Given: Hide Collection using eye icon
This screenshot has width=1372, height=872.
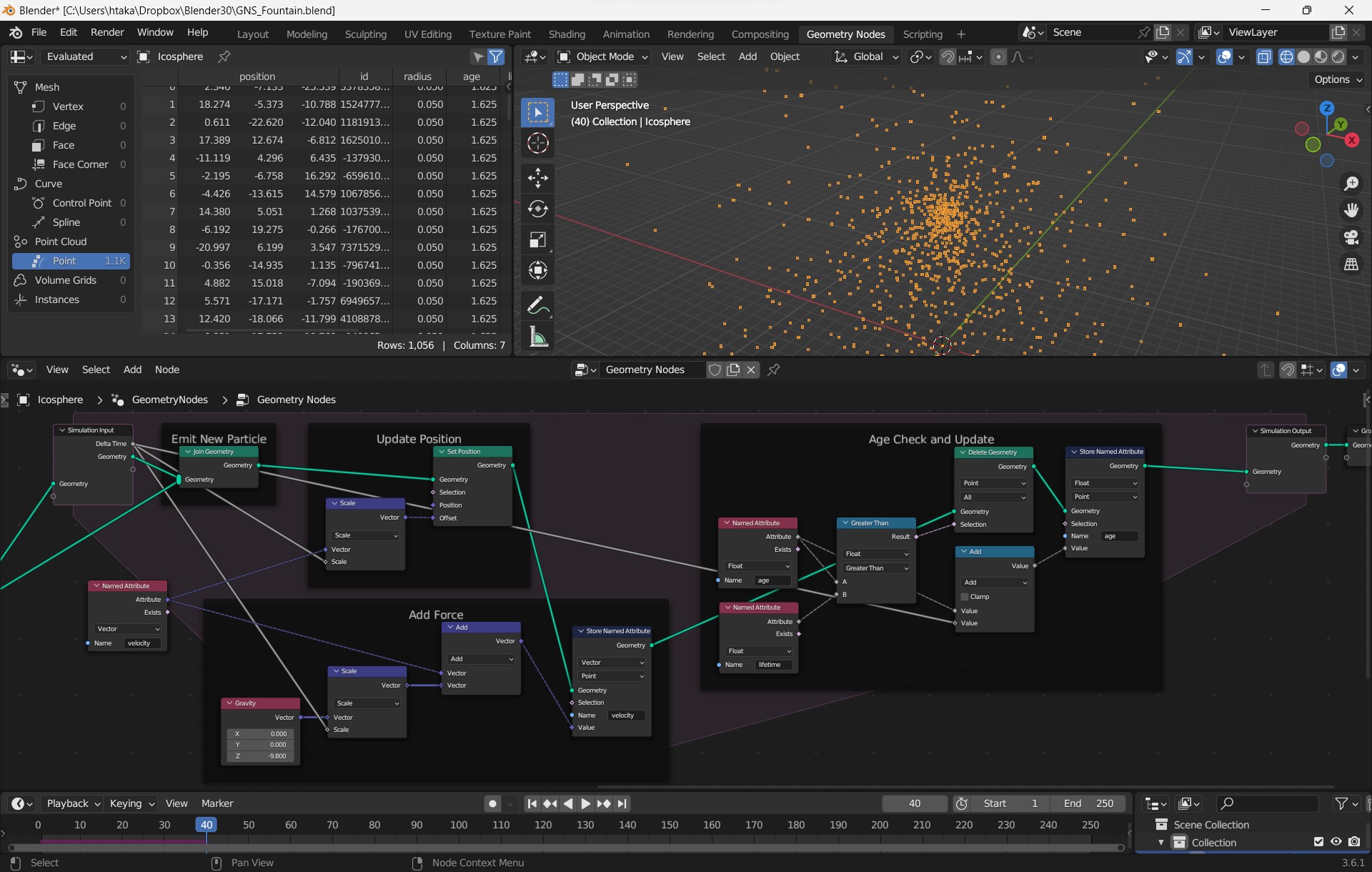Looking at the screenshot, I should [x=1336, y=842].
